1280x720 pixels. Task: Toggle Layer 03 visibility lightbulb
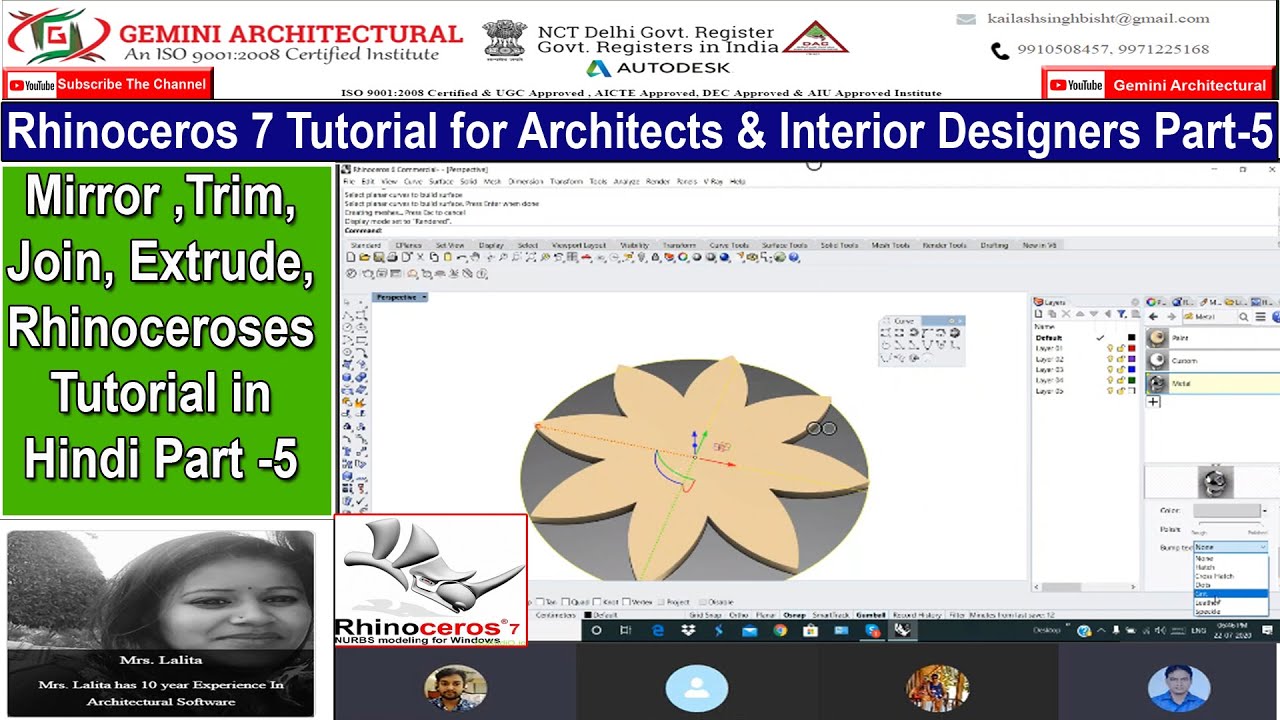pyautogui.click(x=1110, y=369)
